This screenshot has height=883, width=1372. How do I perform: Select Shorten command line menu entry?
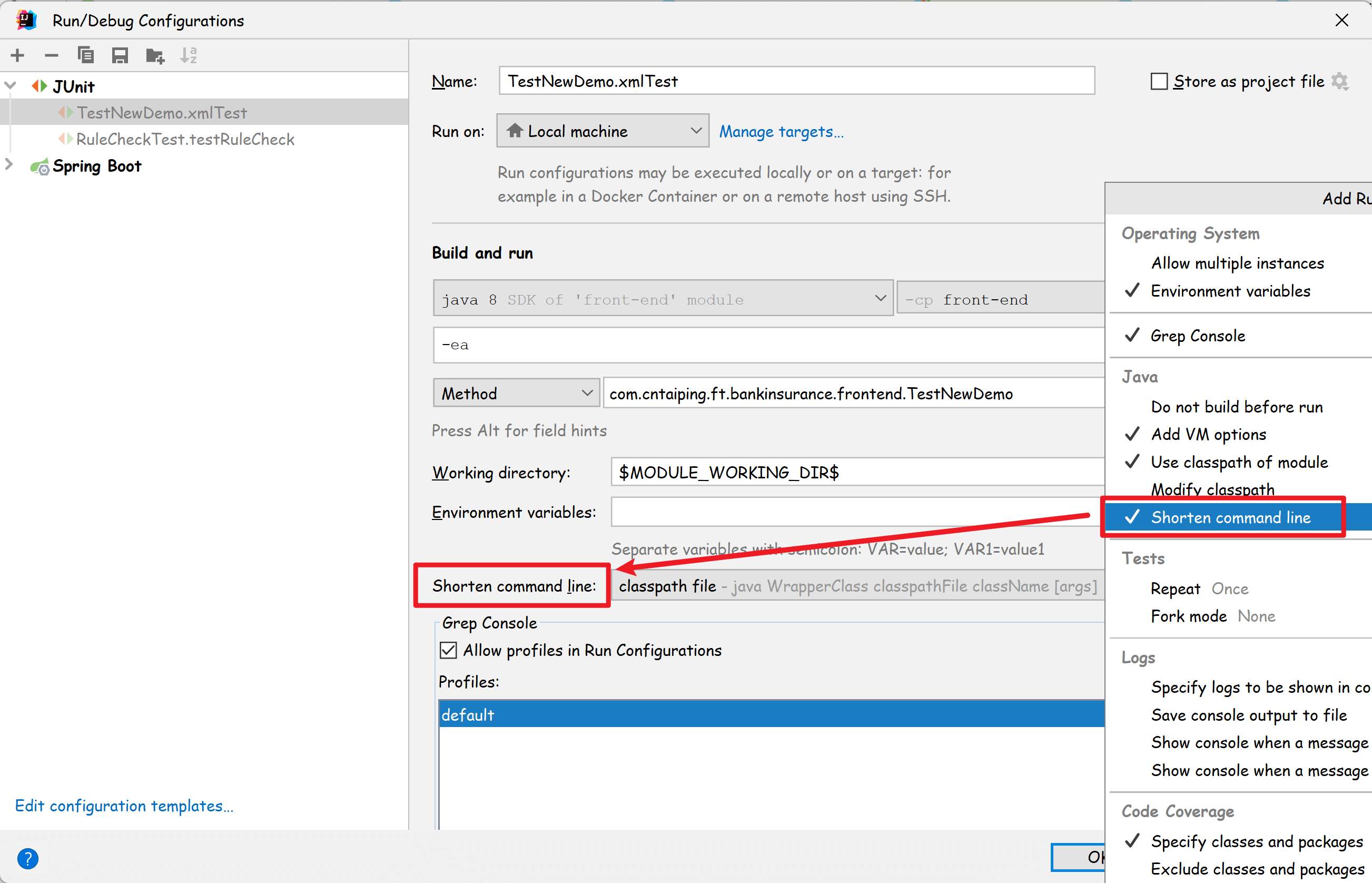coord(1230,517)
